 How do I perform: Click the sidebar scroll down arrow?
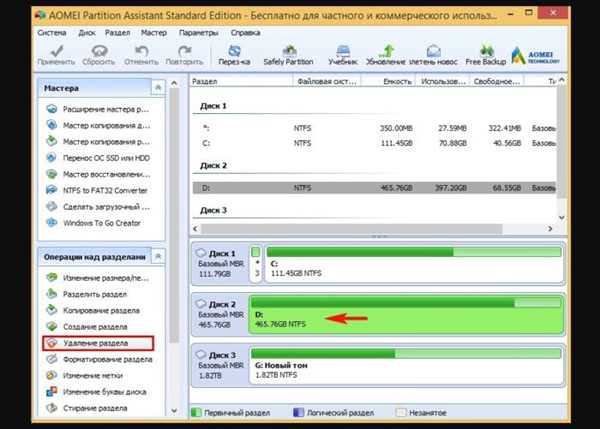coord(174,411)
